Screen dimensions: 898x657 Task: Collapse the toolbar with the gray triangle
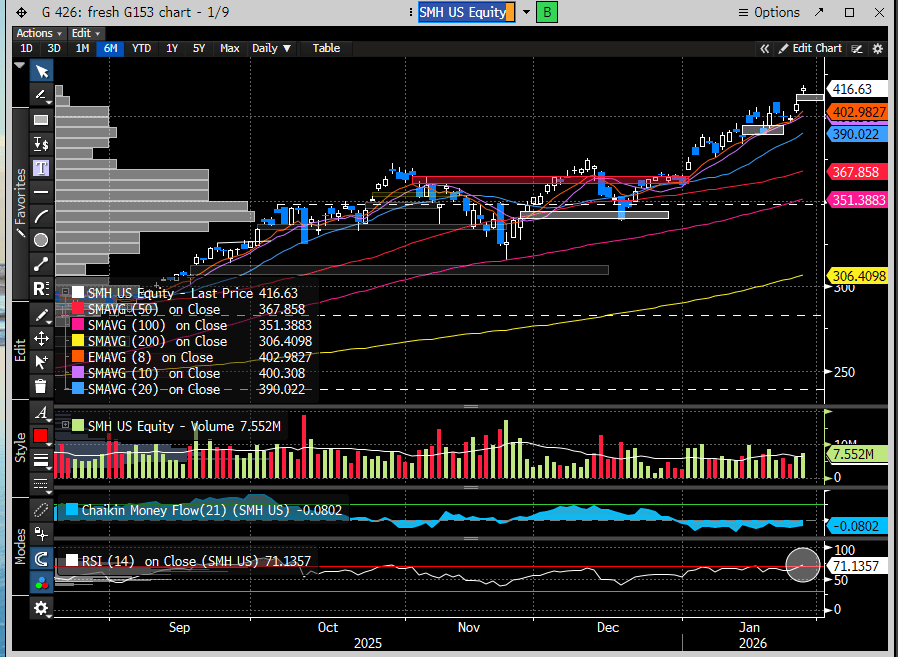(19, 65)
